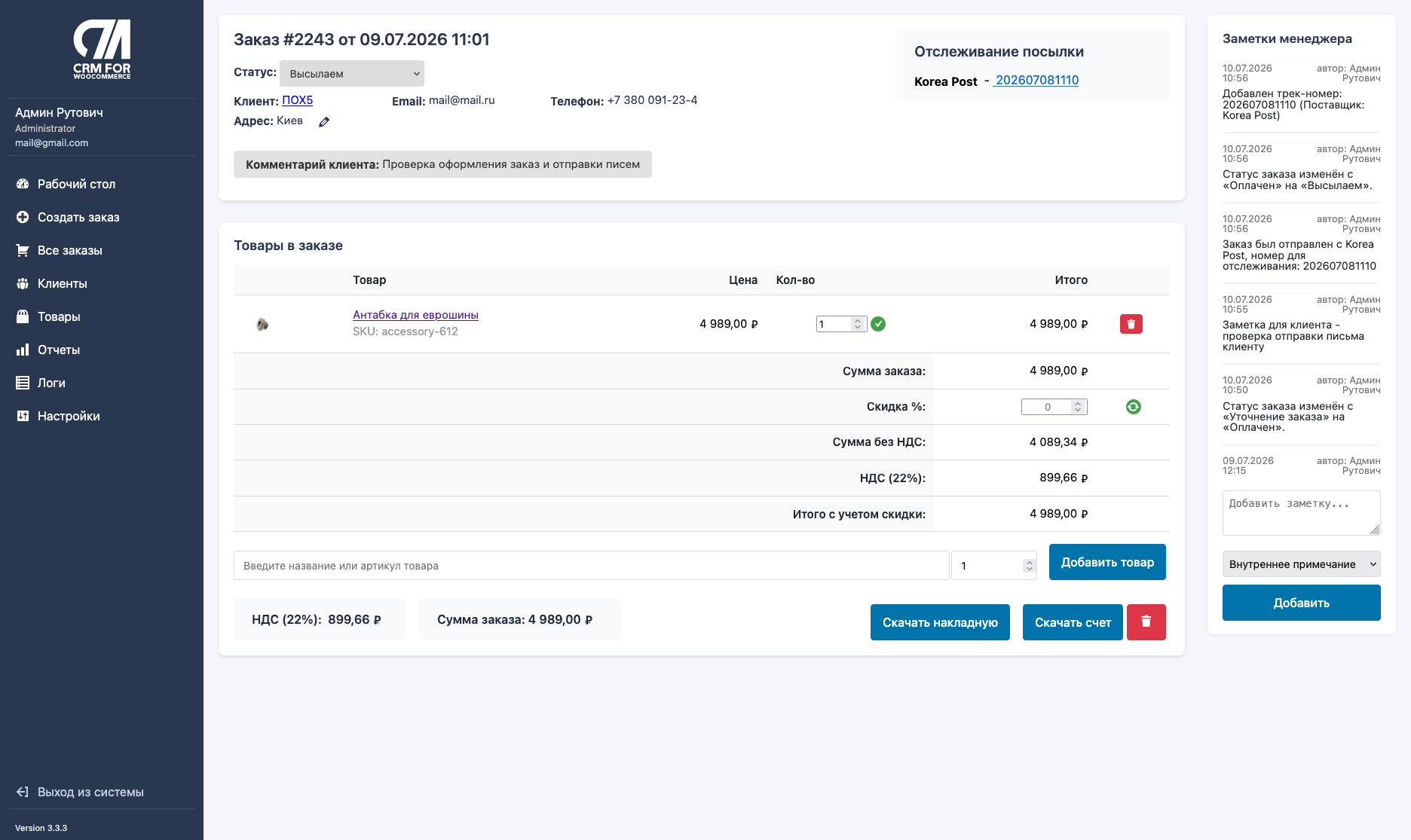Click the Version 3.3.3 label

[x=41, y=828]
